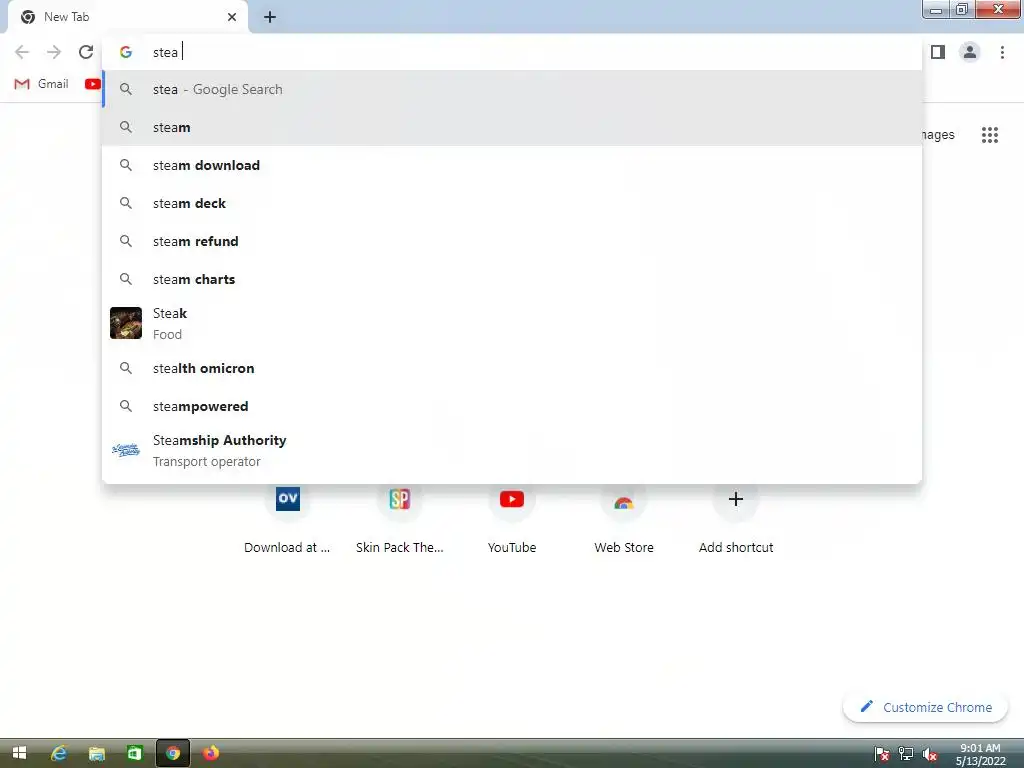Image resolution: width=1024 pixels, height=768 pixels.
Task: Select the New Tab browser tab
Action: point(128,18)
